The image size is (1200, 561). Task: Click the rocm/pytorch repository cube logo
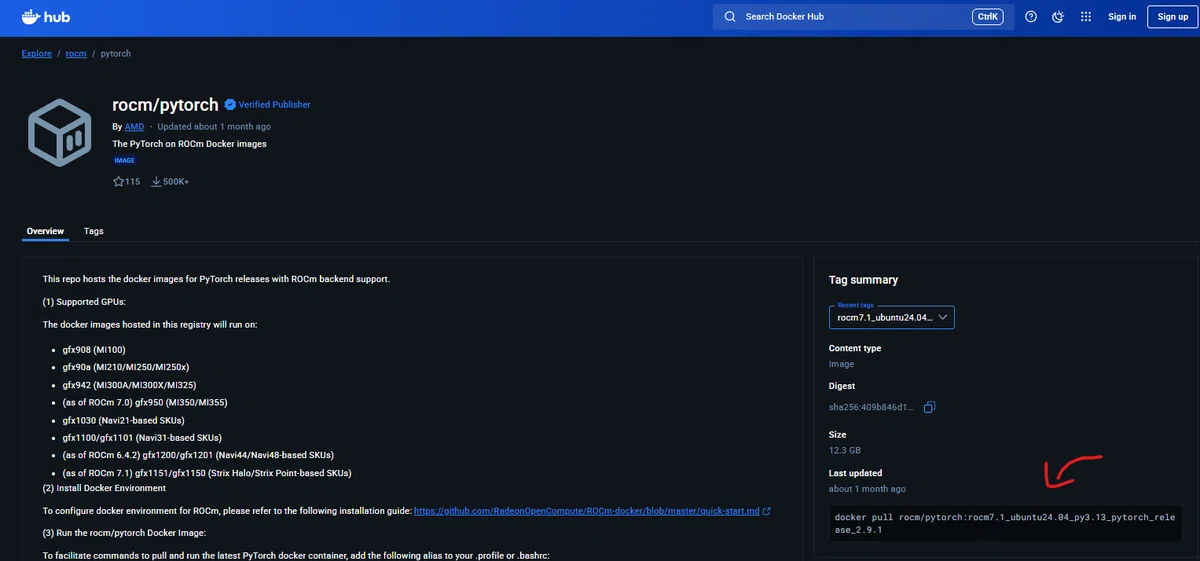tap(60, 133)
